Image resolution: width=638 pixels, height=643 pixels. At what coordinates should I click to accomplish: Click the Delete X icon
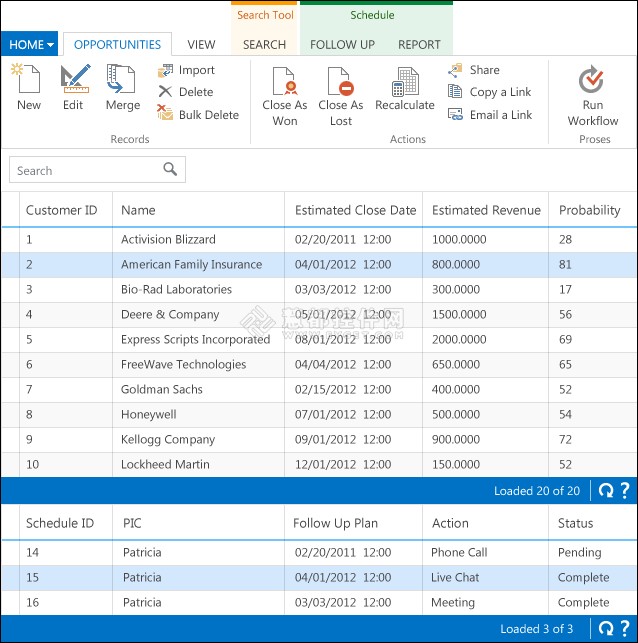(165, 91)
